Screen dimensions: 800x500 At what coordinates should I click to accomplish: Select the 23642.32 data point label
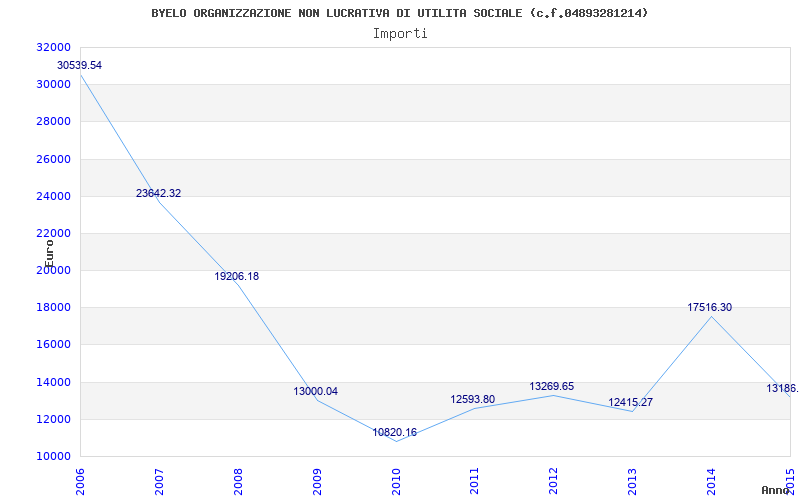tap(158, 193)
